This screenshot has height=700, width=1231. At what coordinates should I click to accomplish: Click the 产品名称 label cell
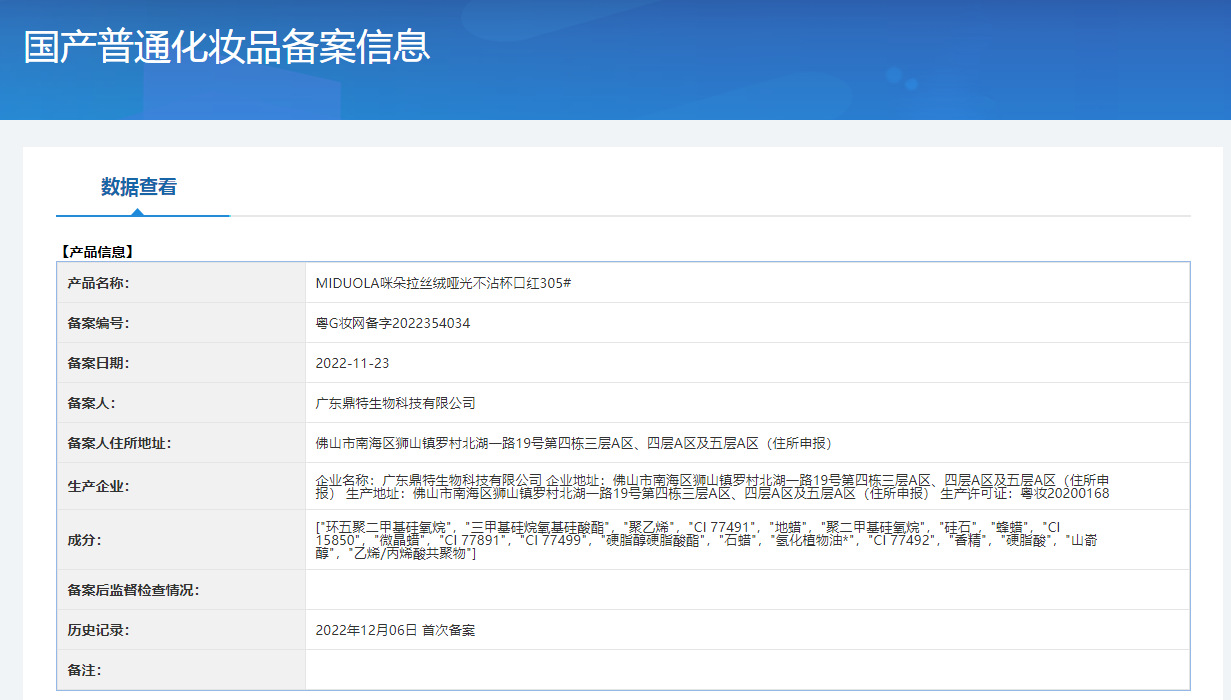(x=181, y=283)
